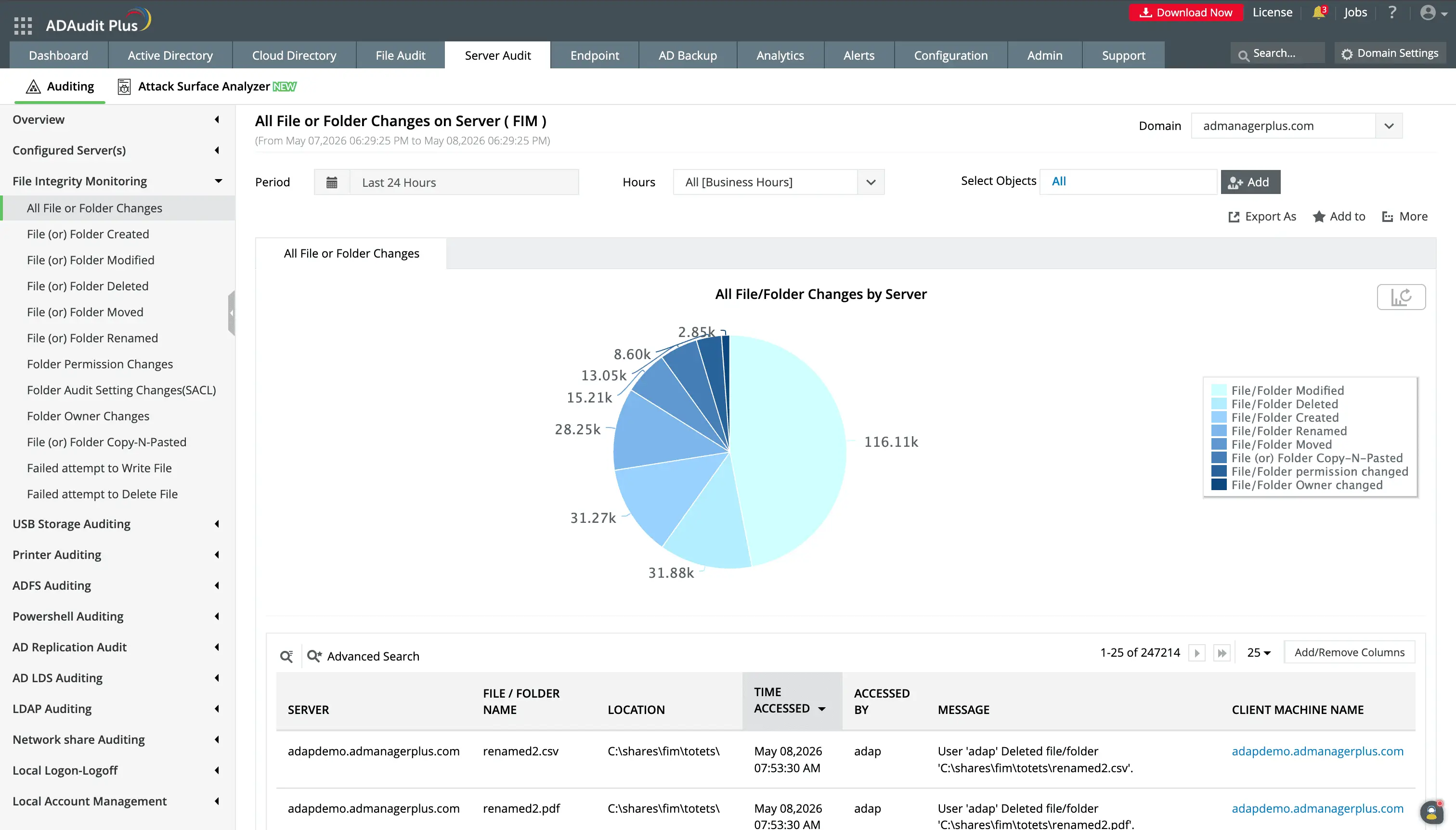
Task: Select the All File or Folder Changes report tab
Action: point(351,254)
